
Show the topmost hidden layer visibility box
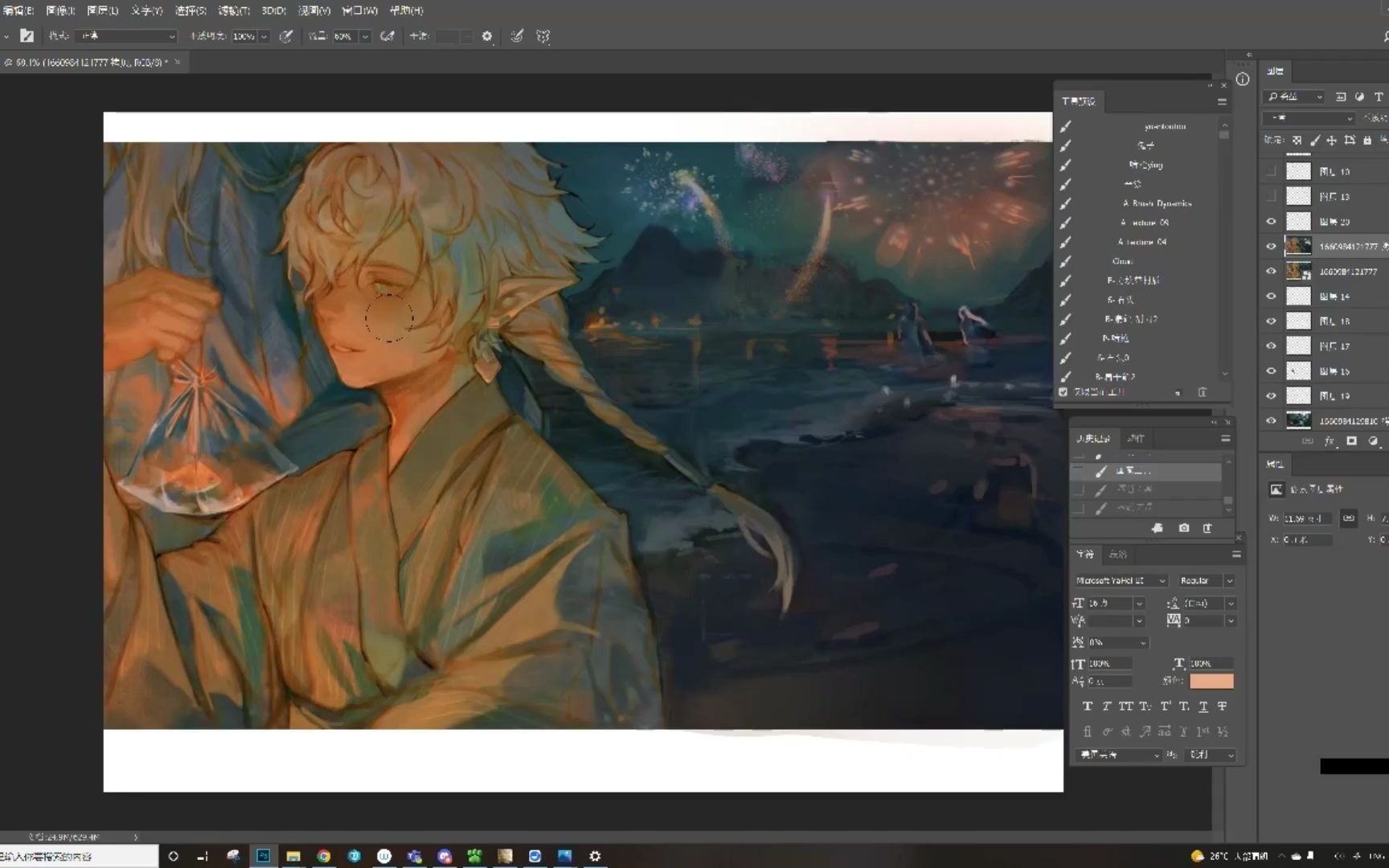[1271, 171]
